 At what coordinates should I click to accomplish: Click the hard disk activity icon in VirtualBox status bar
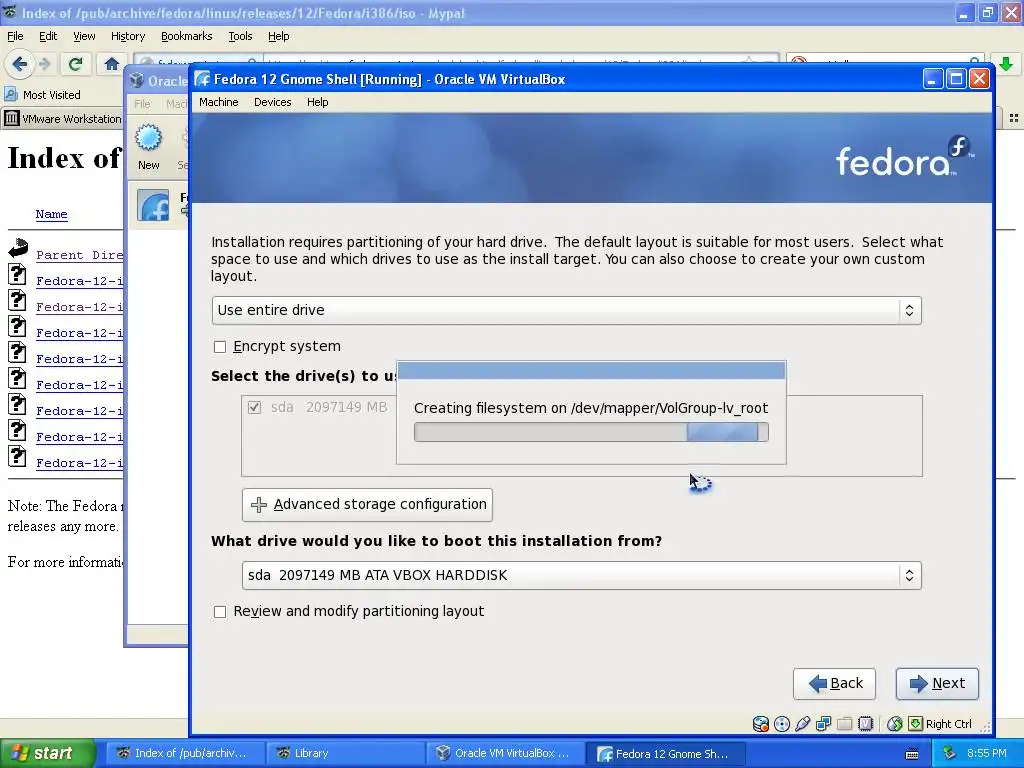point(761,724)
